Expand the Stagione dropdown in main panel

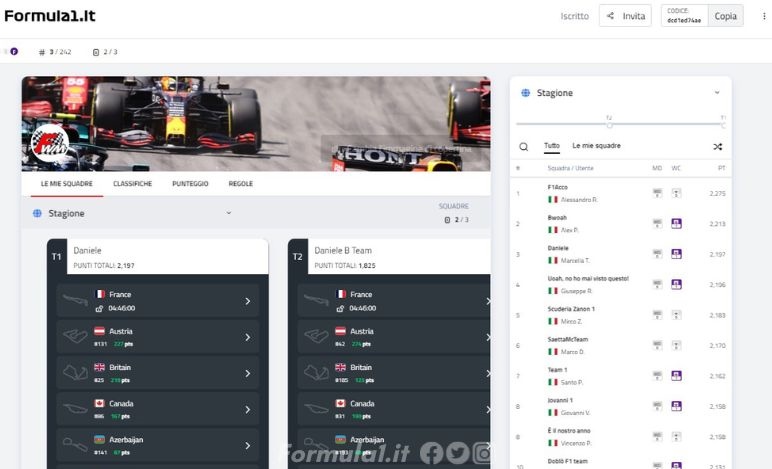228,212
